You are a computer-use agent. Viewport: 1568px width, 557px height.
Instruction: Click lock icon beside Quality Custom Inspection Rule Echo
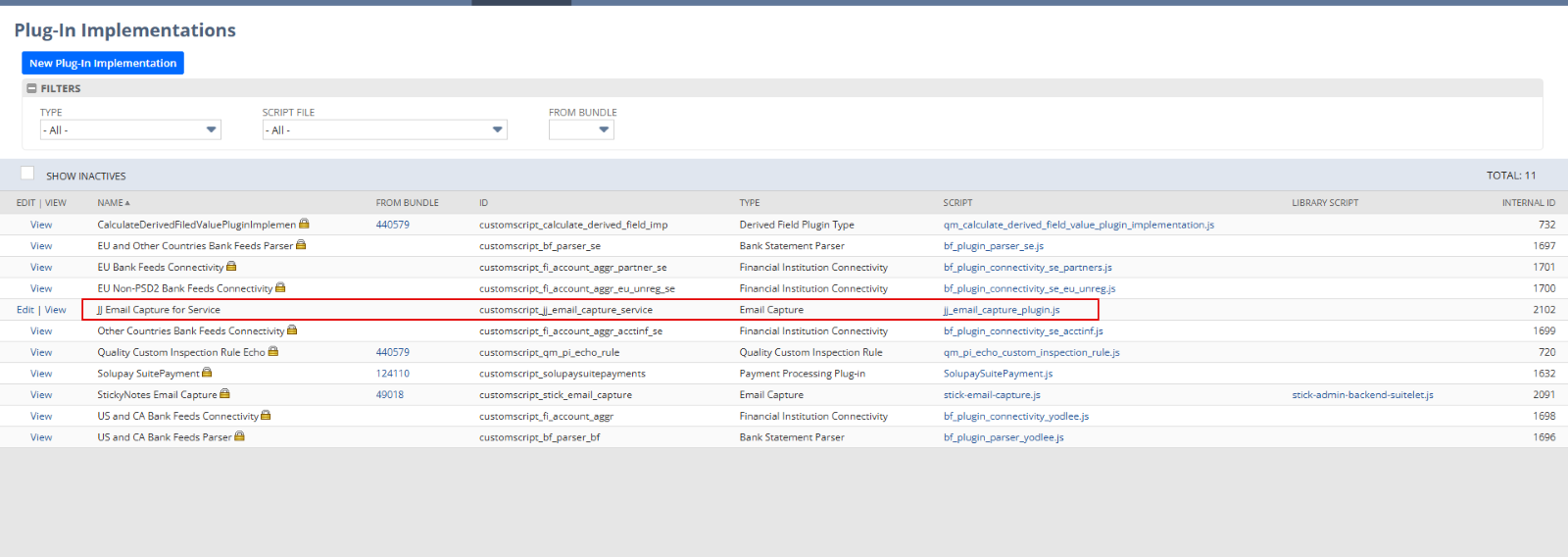273,351
